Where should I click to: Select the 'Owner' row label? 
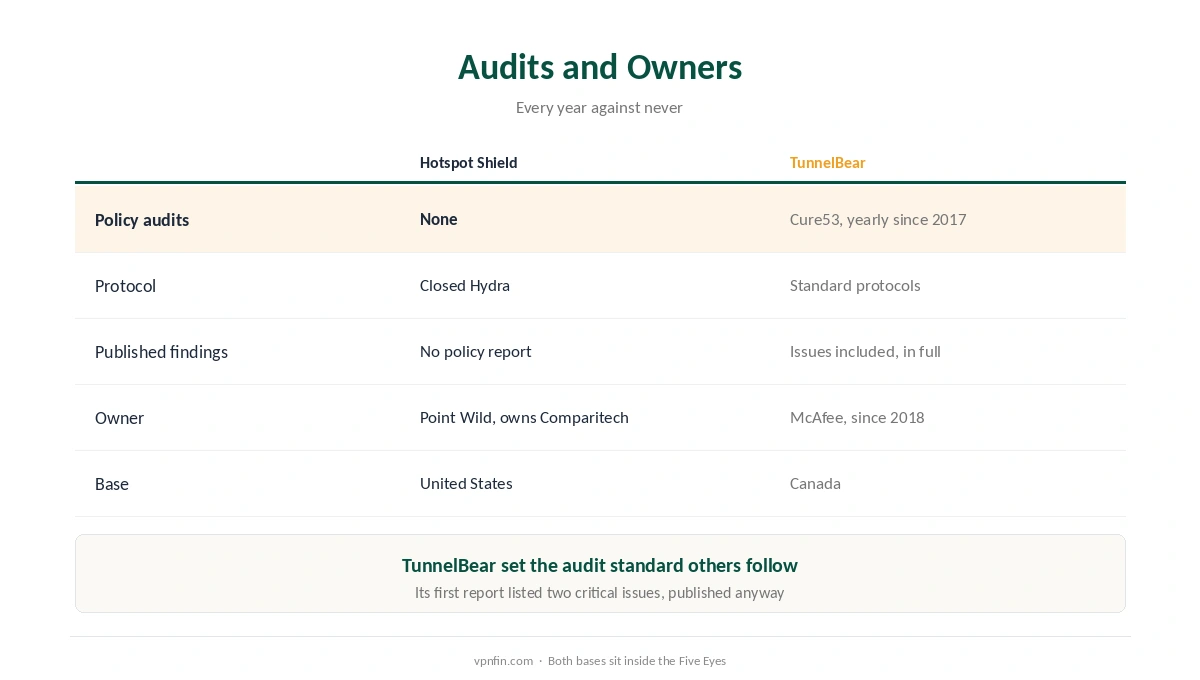pyautogui.click(x=119, y=418)
